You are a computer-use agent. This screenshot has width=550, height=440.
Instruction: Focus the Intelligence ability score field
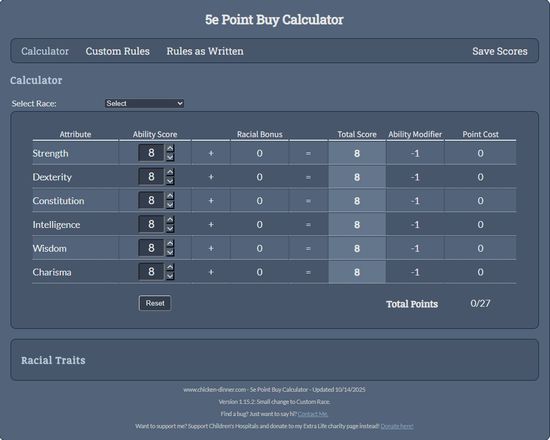[x=151, y=224]
